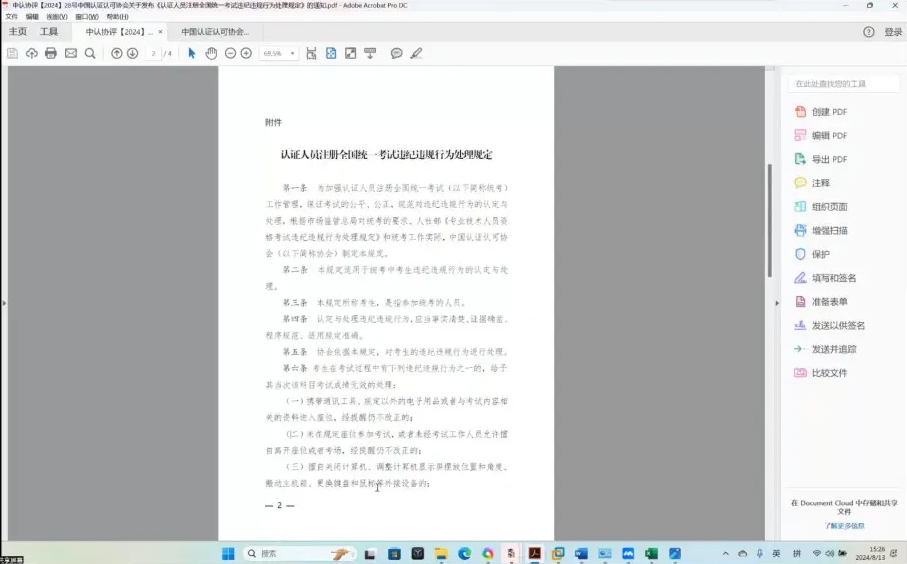Image resolution: width=907 pixels, height=564 pixels.
Task: Open Edit PDF tool
Action: tap(821, 135)
